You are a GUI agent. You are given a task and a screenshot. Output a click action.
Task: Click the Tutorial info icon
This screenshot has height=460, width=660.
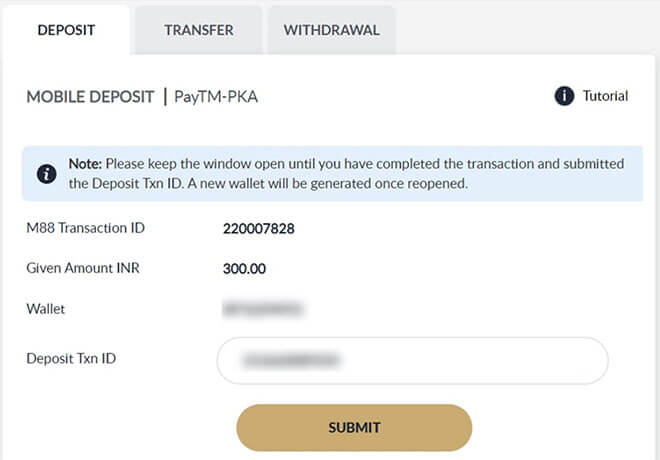(x=564, y=96)
